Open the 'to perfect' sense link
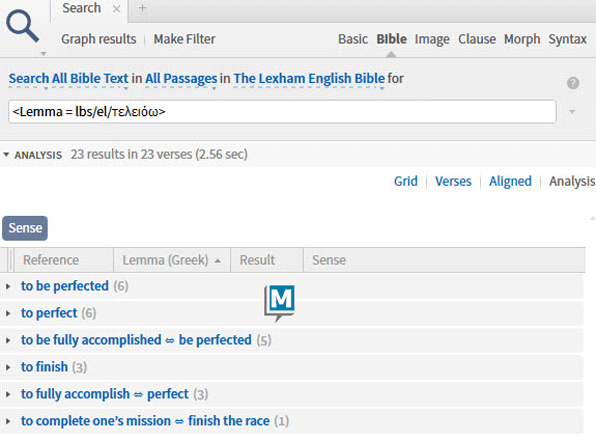Image resolution: width=596 pixels, height=441 pixels. coord(49,313)
